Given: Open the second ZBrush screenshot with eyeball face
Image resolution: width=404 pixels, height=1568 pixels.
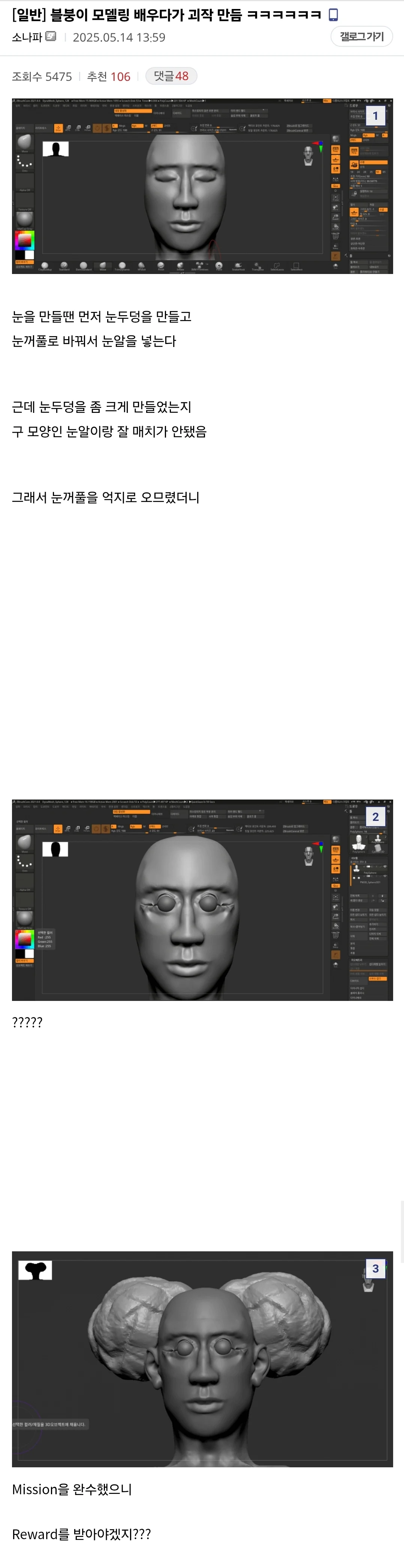Looking at the screenshot, I should coord(202,899).
